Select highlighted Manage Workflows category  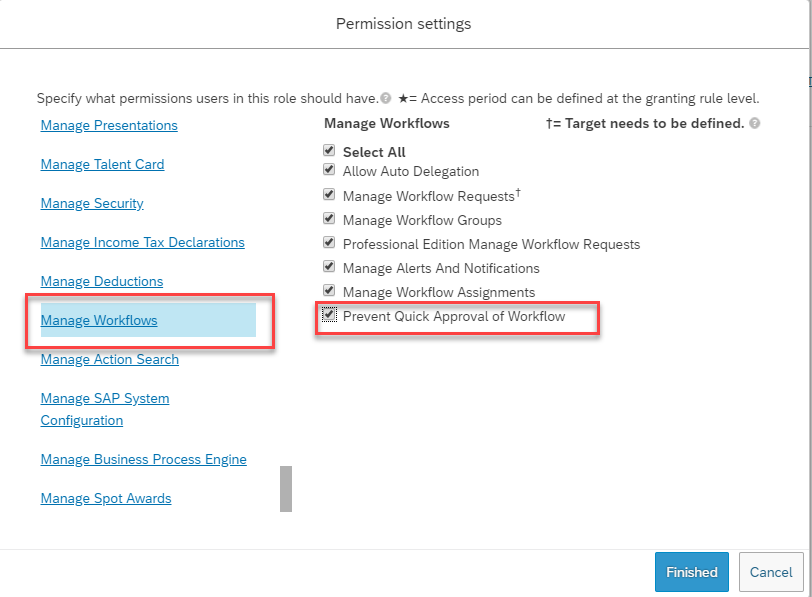[x=99, y=321]
